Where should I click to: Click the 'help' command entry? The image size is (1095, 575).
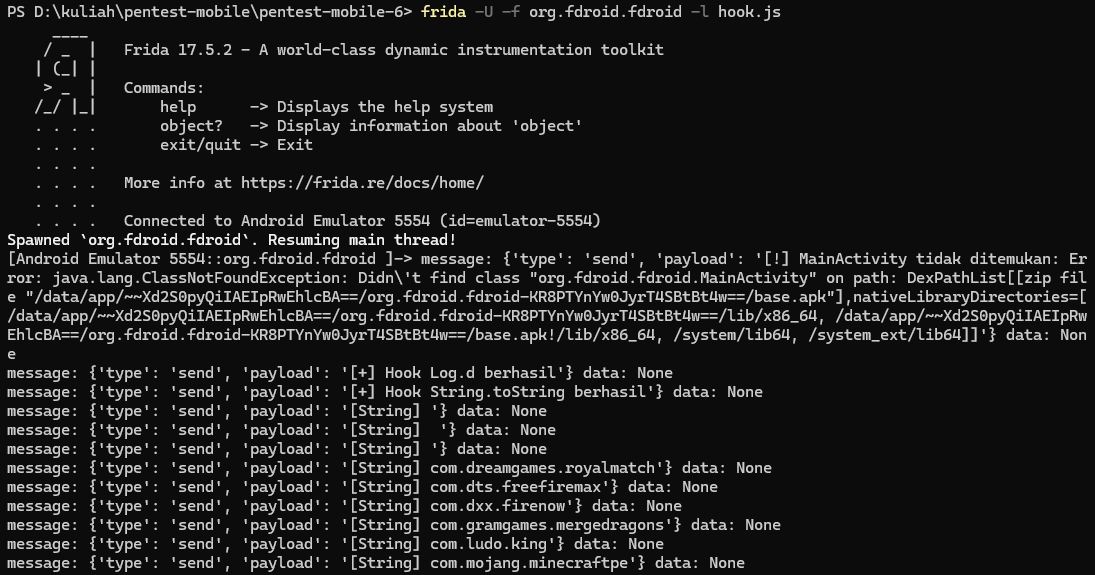pos(178,107)
